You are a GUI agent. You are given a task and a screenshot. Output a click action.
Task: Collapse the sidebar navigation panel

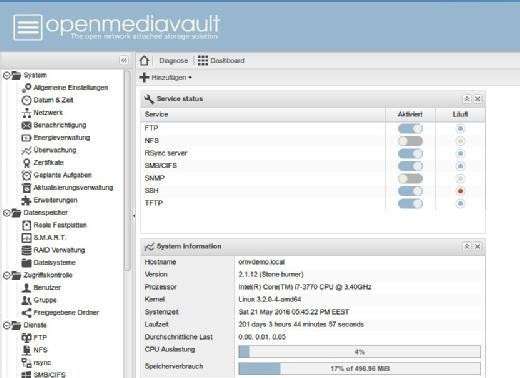click(x=124, y=60)
